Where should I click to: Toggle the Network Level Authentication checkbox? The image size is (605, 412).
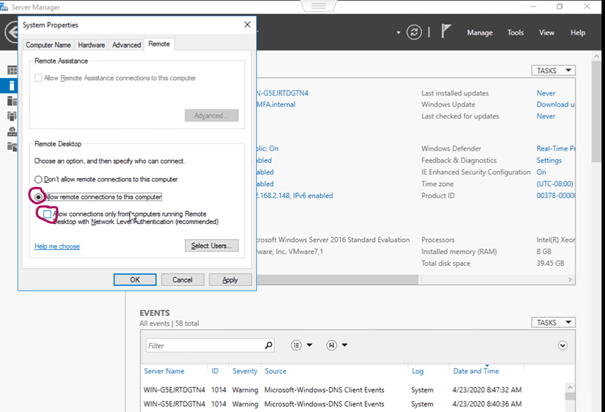pyautogui.click(x=46, y=214)
